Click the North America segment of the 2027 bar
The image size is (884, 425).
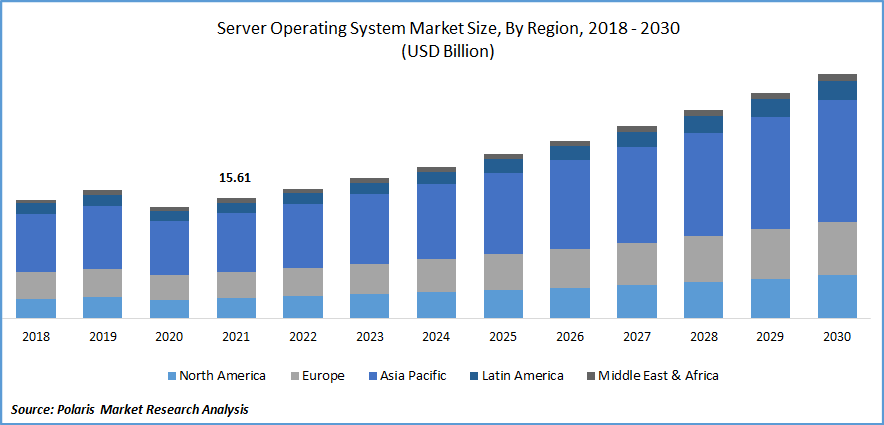tap(637, 302)
